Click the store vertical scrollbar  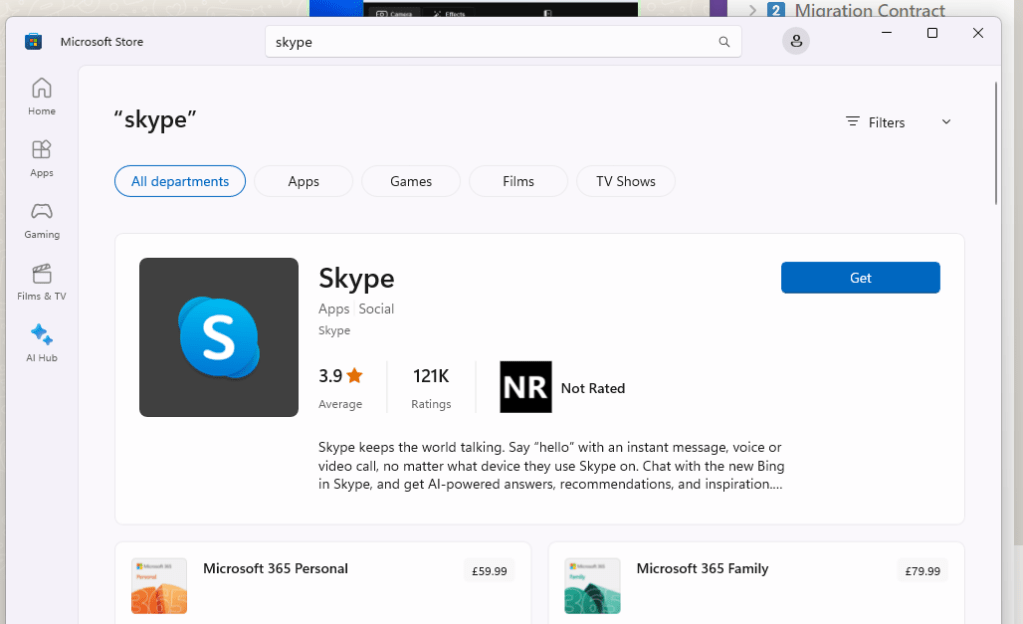click(996, 143)
